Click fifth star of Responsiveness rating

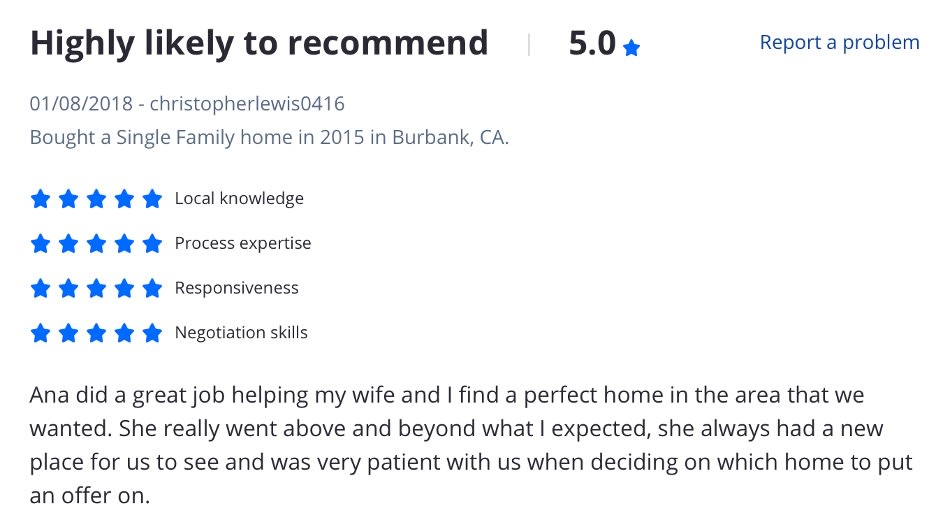[152, 288]
